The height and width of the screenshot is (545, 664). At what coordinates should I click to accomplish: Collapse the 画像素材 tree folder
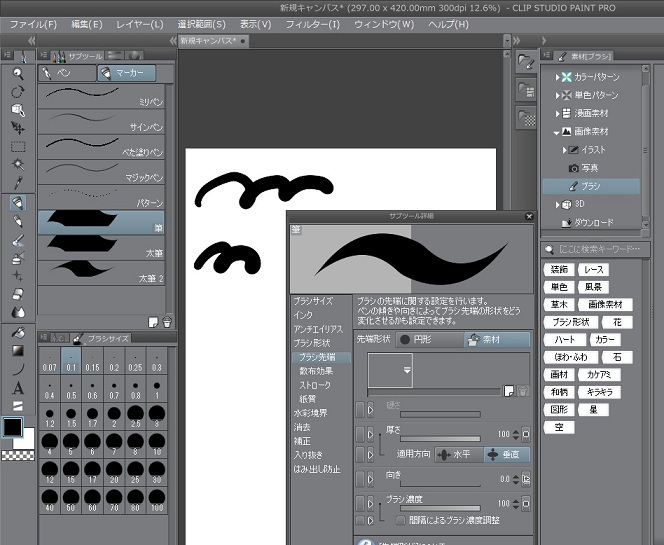tap(557, 131)
